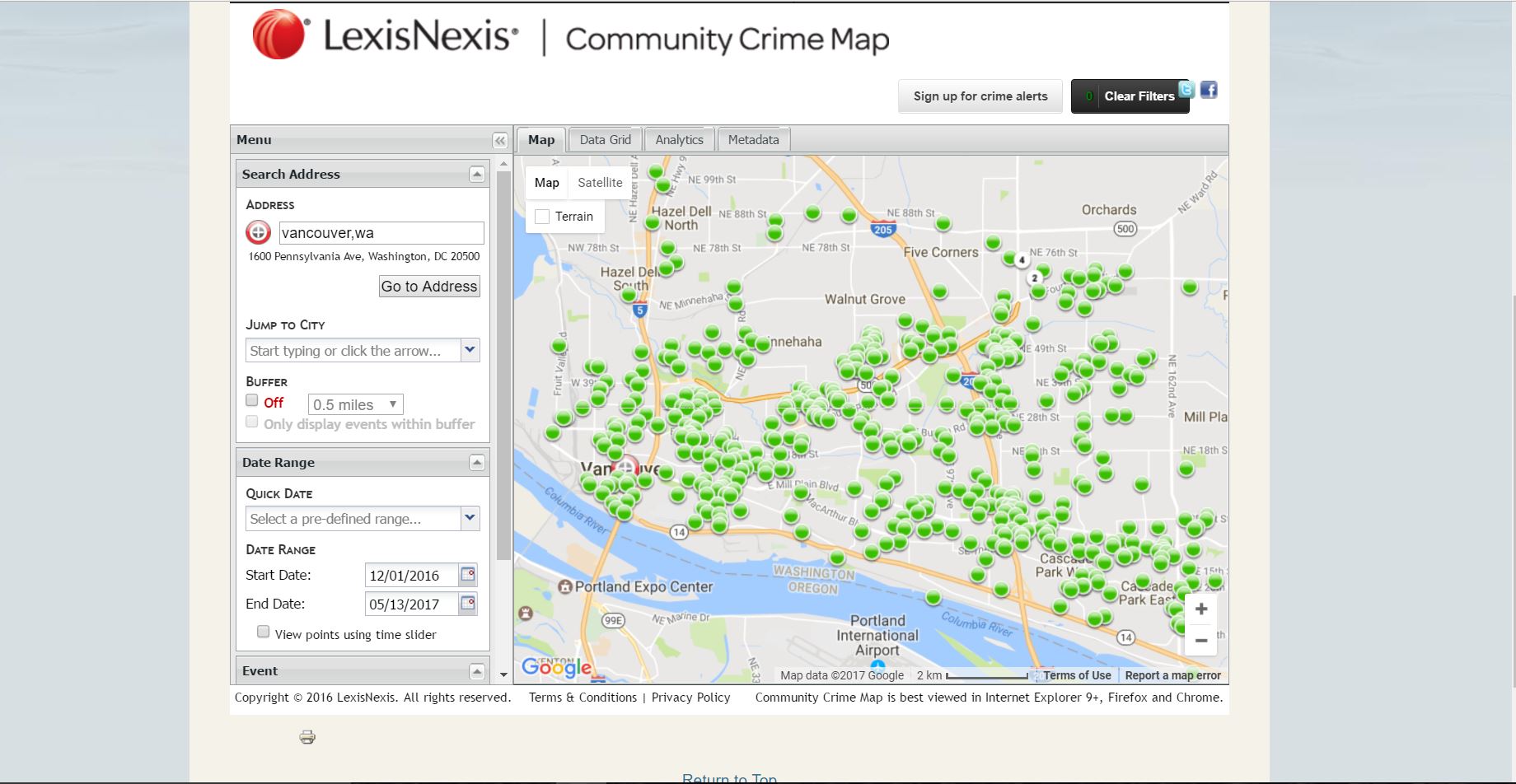Click the red crosshair address locator icon
This screenshot has height=784, width=1516.
tap(259, 232)
